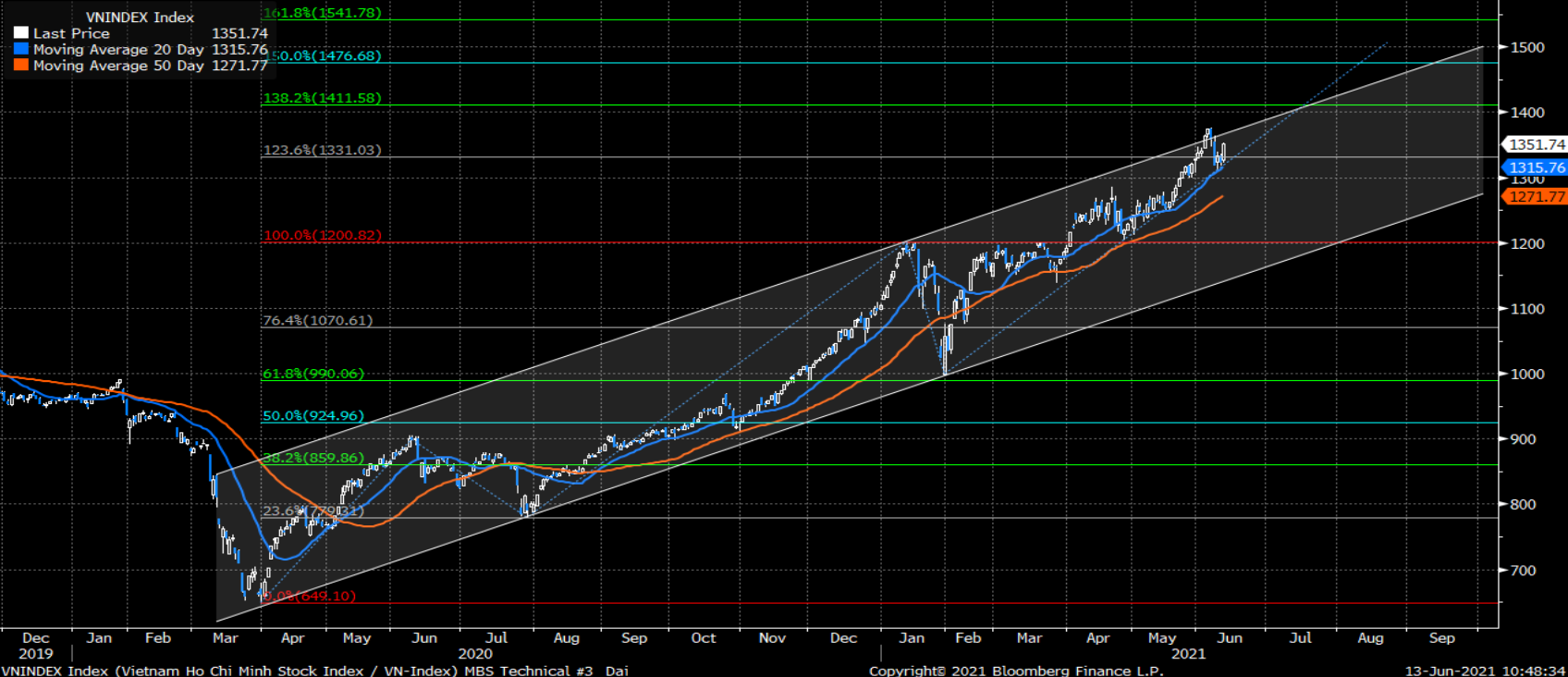1568x677 pixels.
Task: Click the white Last Price legend swatch
Action: (x=21, y=33)
